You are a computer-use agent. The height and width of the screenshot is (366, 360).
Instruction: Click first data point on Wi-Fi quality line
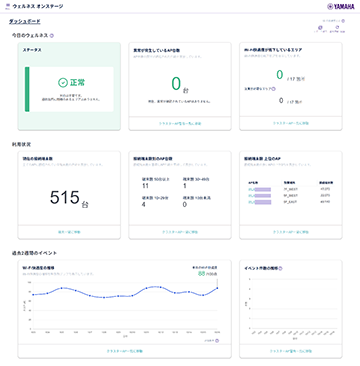(33, 294)
